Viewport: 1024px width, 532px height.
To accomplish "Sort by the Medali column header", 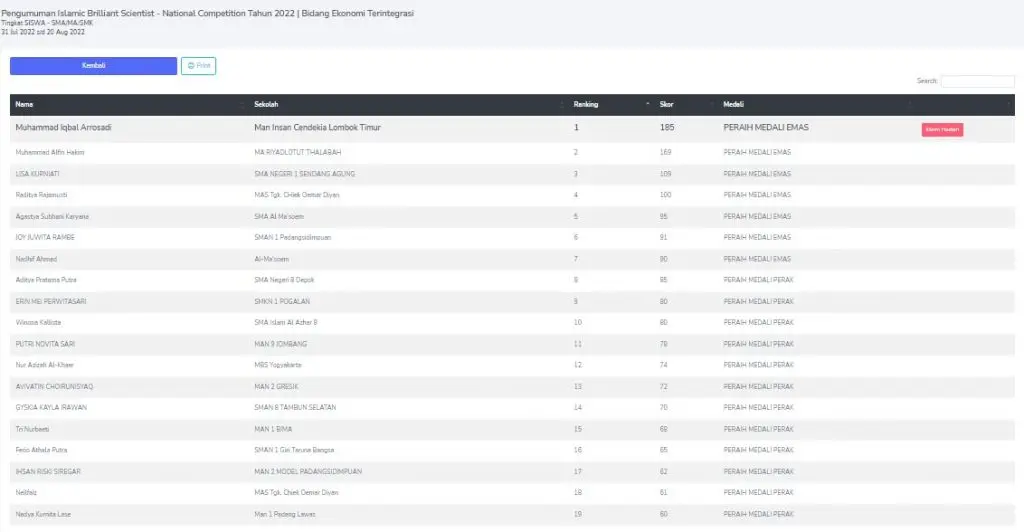I will click(x=733, y=104).
